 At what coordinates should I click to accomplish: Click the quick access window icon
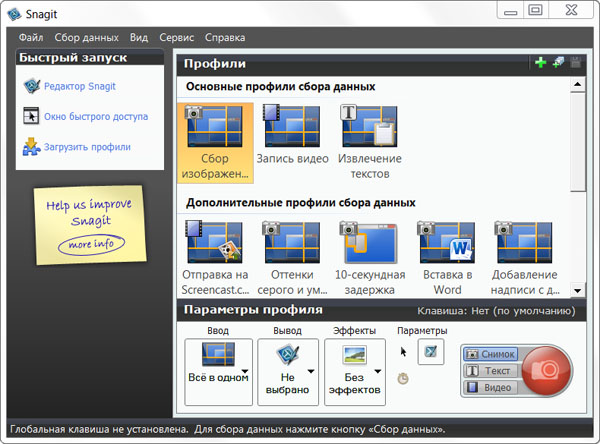point(31,116)
